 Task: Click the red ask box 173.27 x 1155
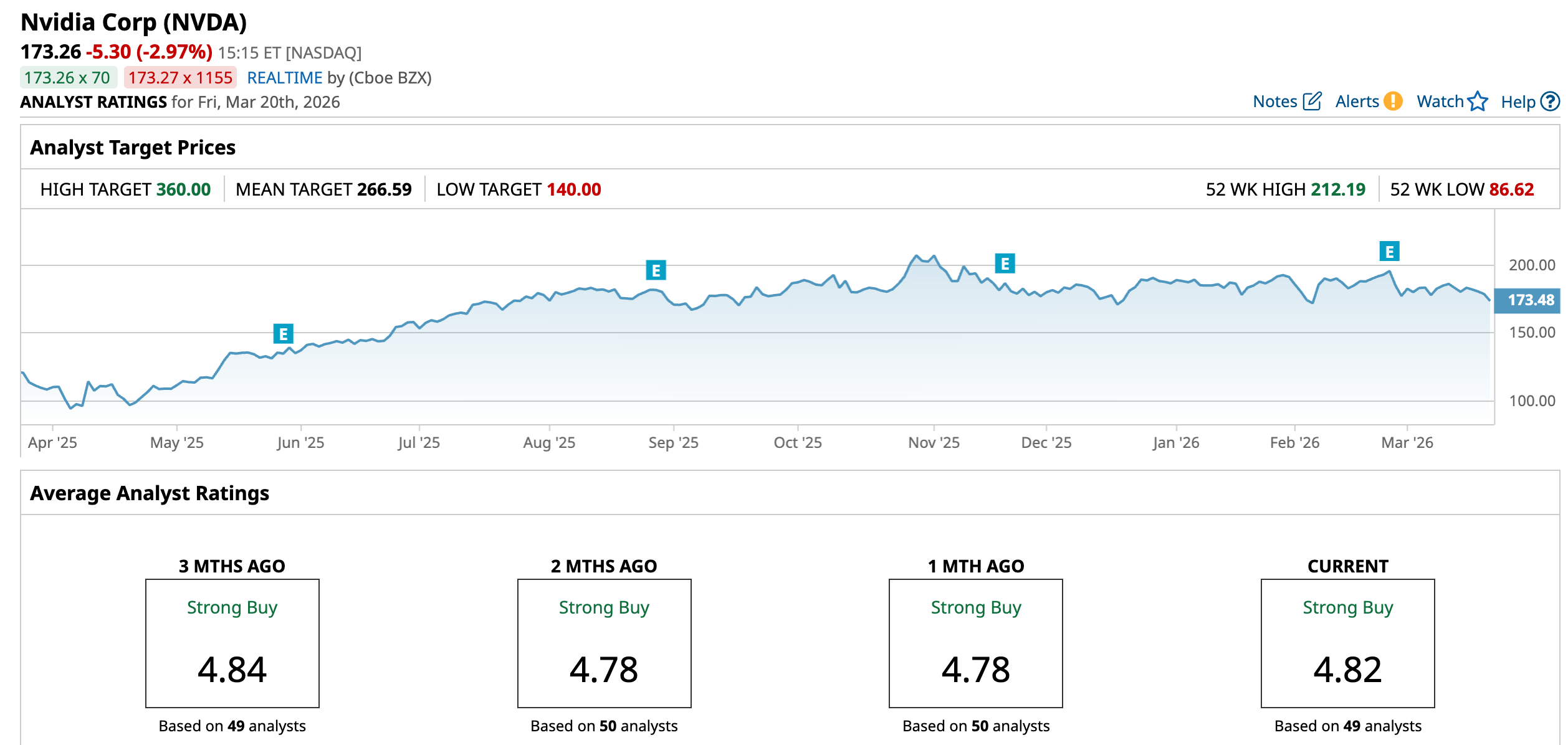180,78
